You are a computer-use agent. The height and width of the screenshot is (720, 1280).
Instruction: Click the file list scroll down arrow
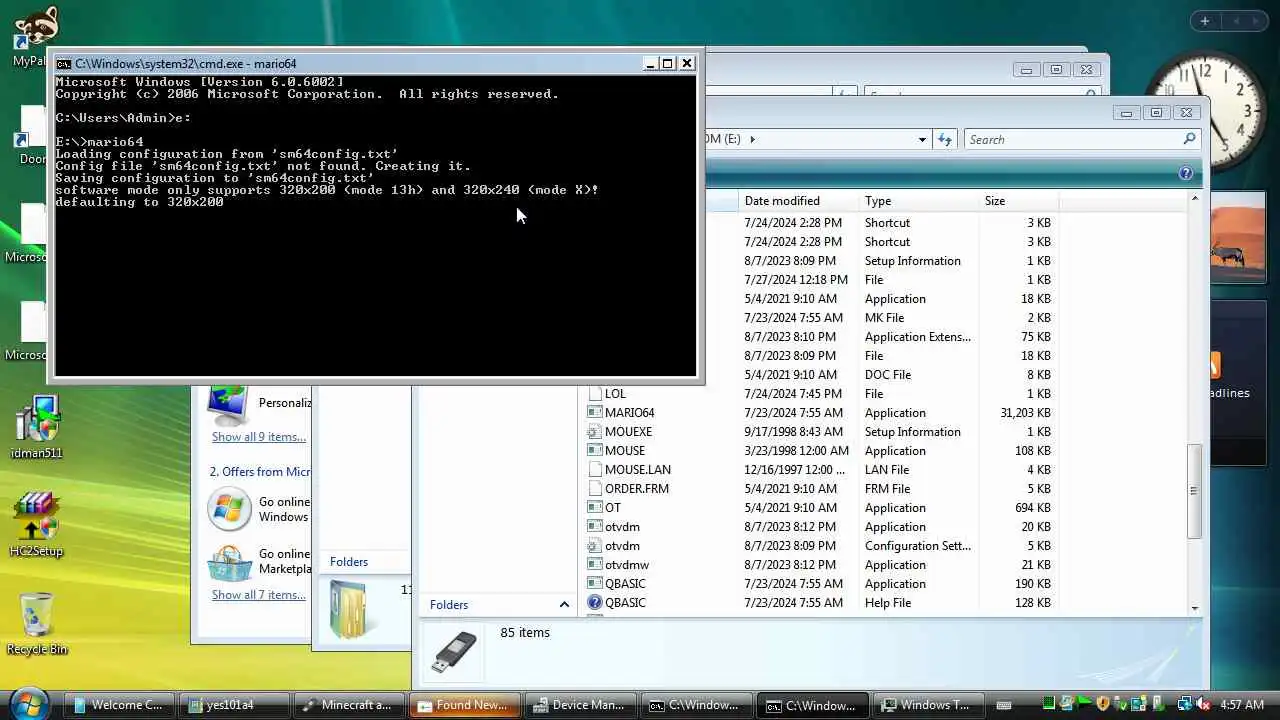(x=1194, y=608)
